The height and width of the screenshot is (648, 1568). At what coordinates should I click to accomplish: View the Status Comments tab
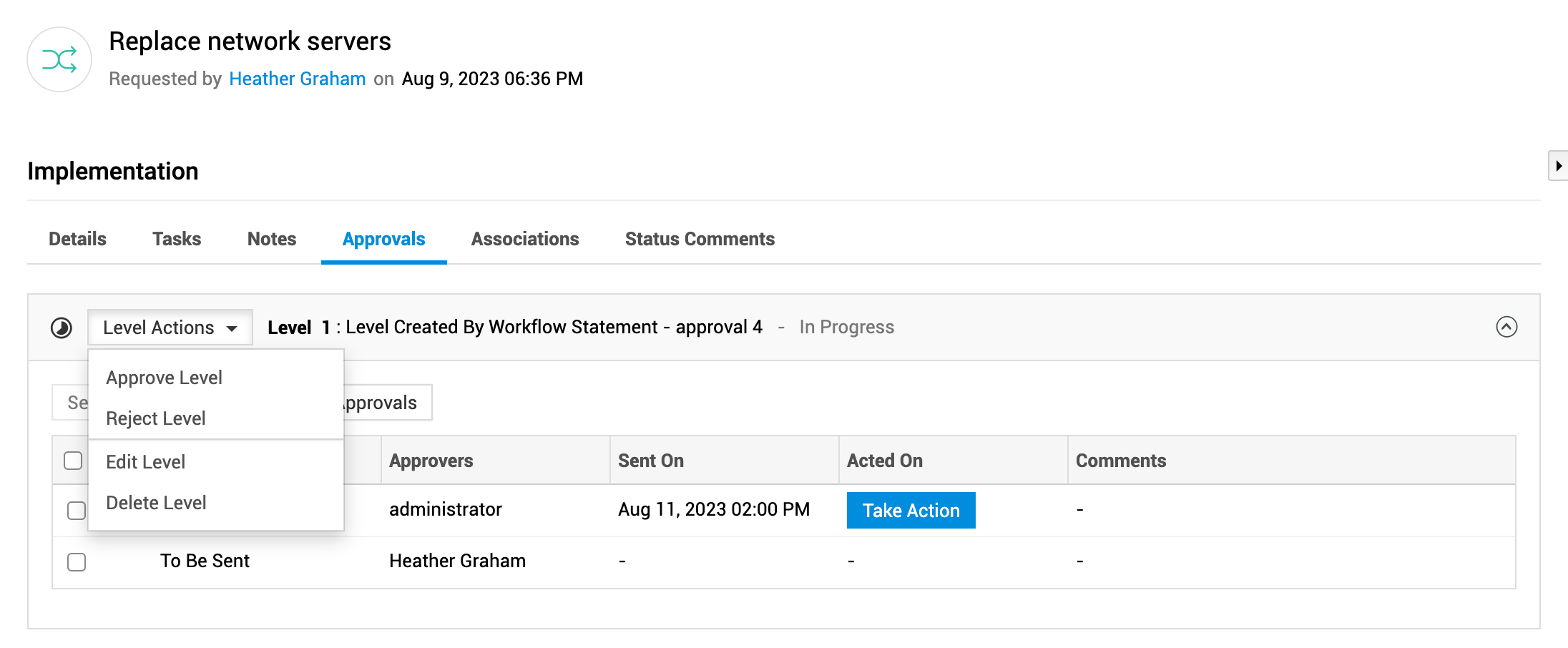pyautogui.click(x=700, y=239)
